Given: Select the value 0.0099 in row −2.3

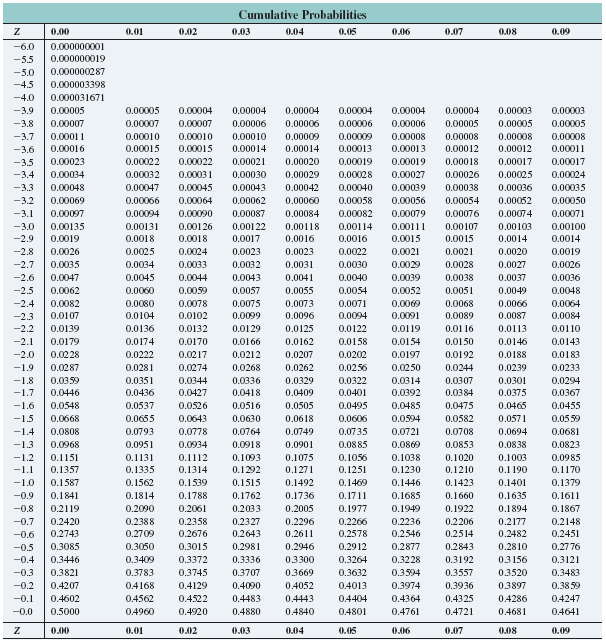Looking at the screenshot, I should pos(246,316).
